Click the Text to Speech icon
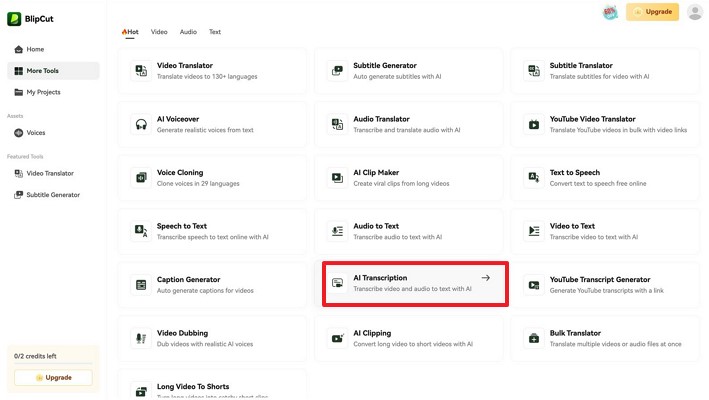Image resolution: width=709 pixels, height=400 pixels. point(534,178)
